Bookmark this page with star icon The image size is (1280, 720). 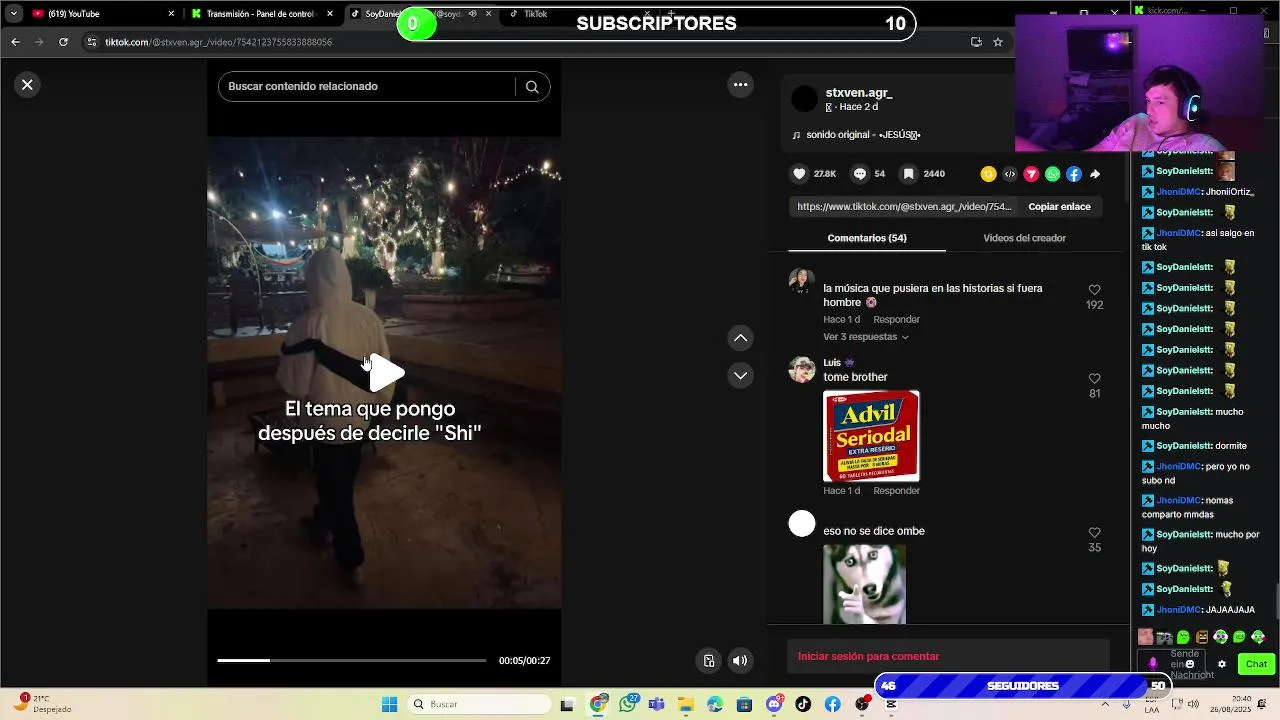[x=997, y=42]
